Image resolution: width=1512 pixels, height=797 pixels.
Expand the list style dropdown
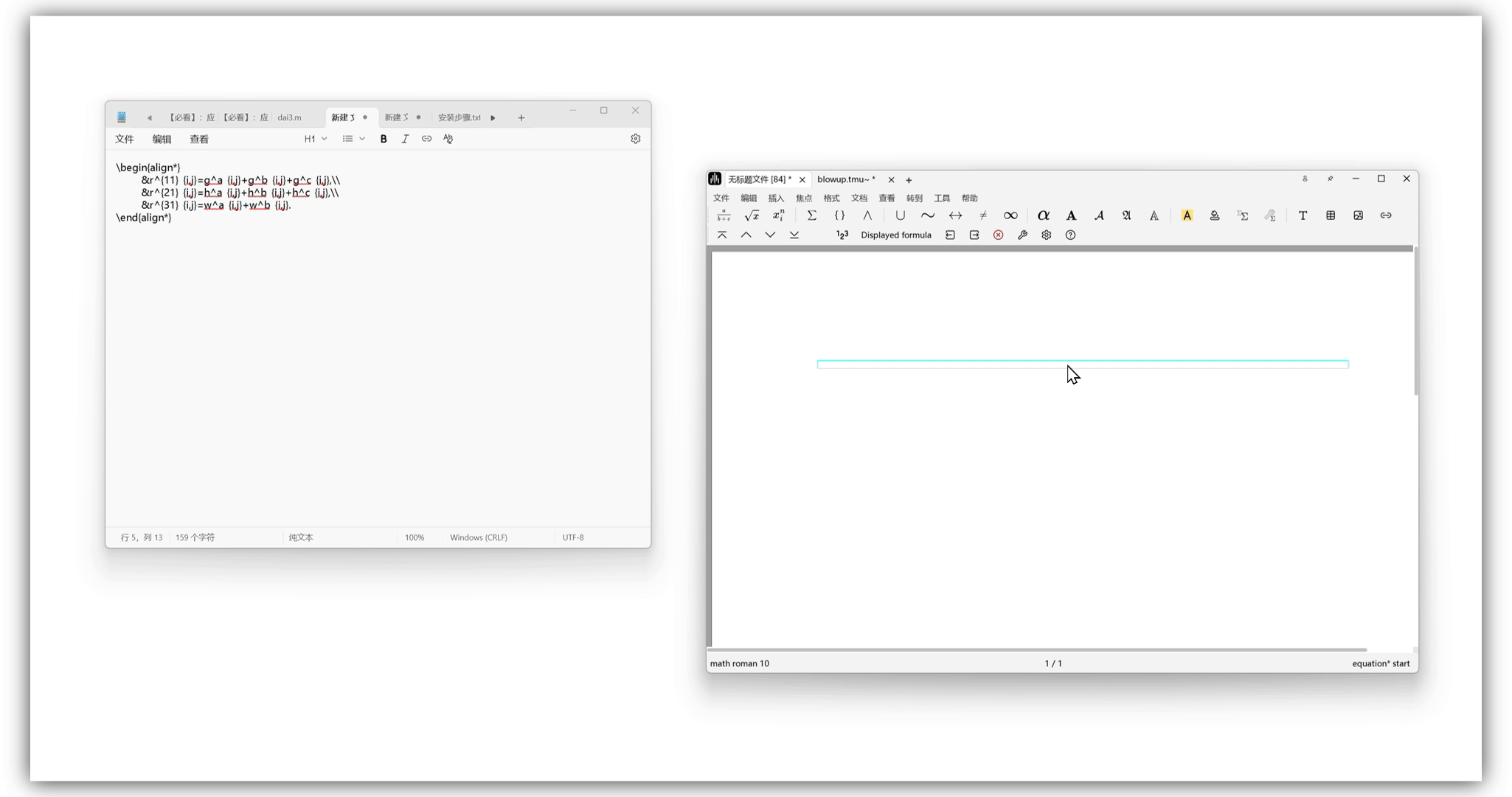(354, 139)
